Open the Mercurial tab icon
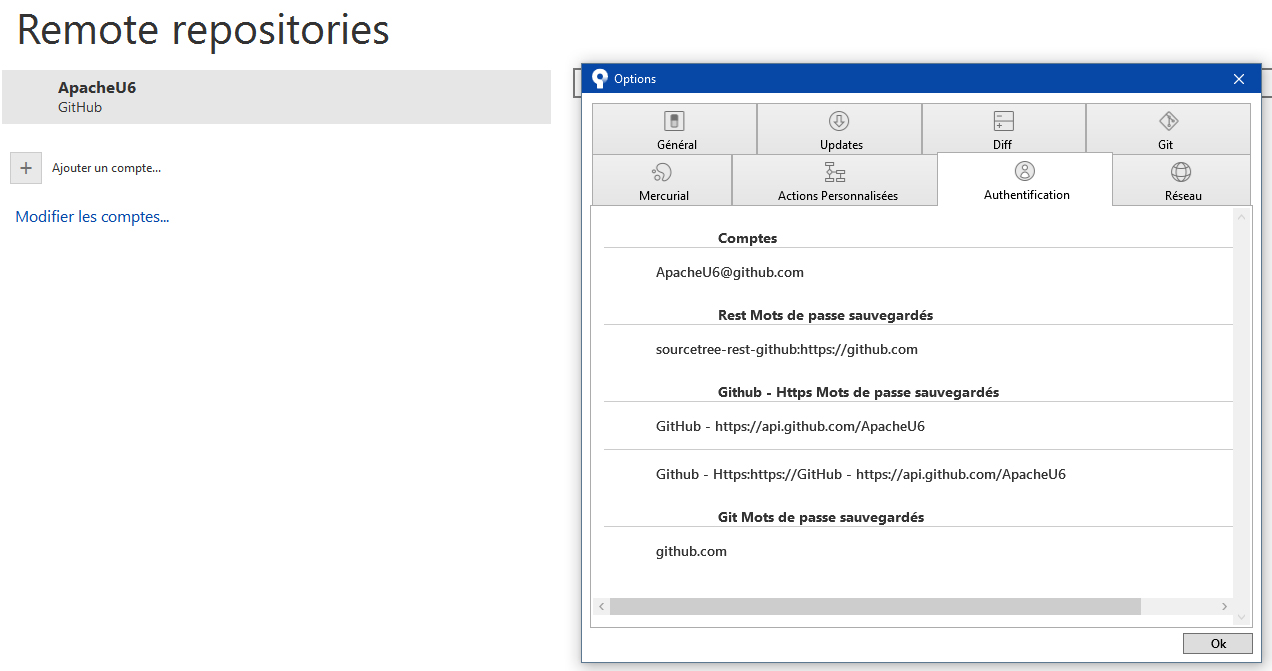 (x=661, y=173)
